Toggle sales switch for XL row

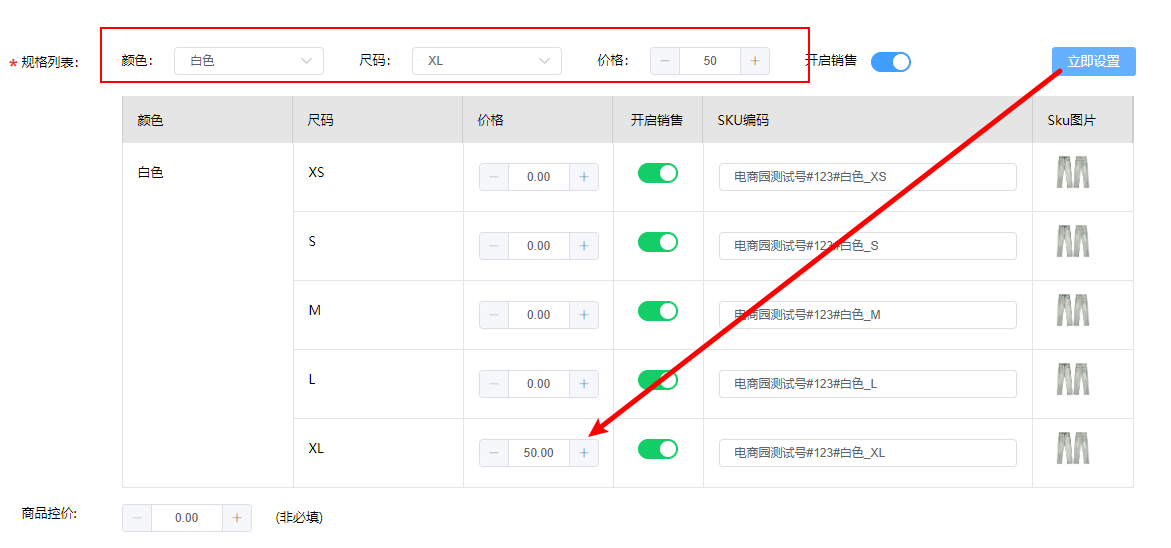658,449
